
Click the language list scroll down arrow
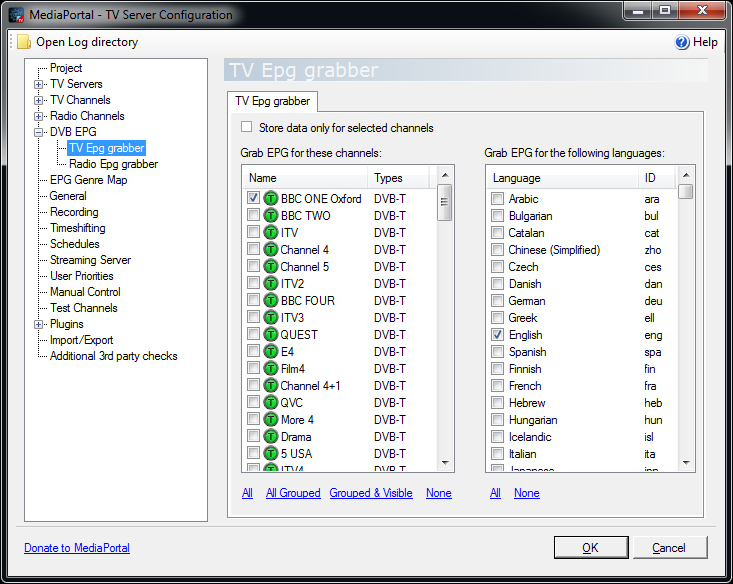[x=686, y=463]
